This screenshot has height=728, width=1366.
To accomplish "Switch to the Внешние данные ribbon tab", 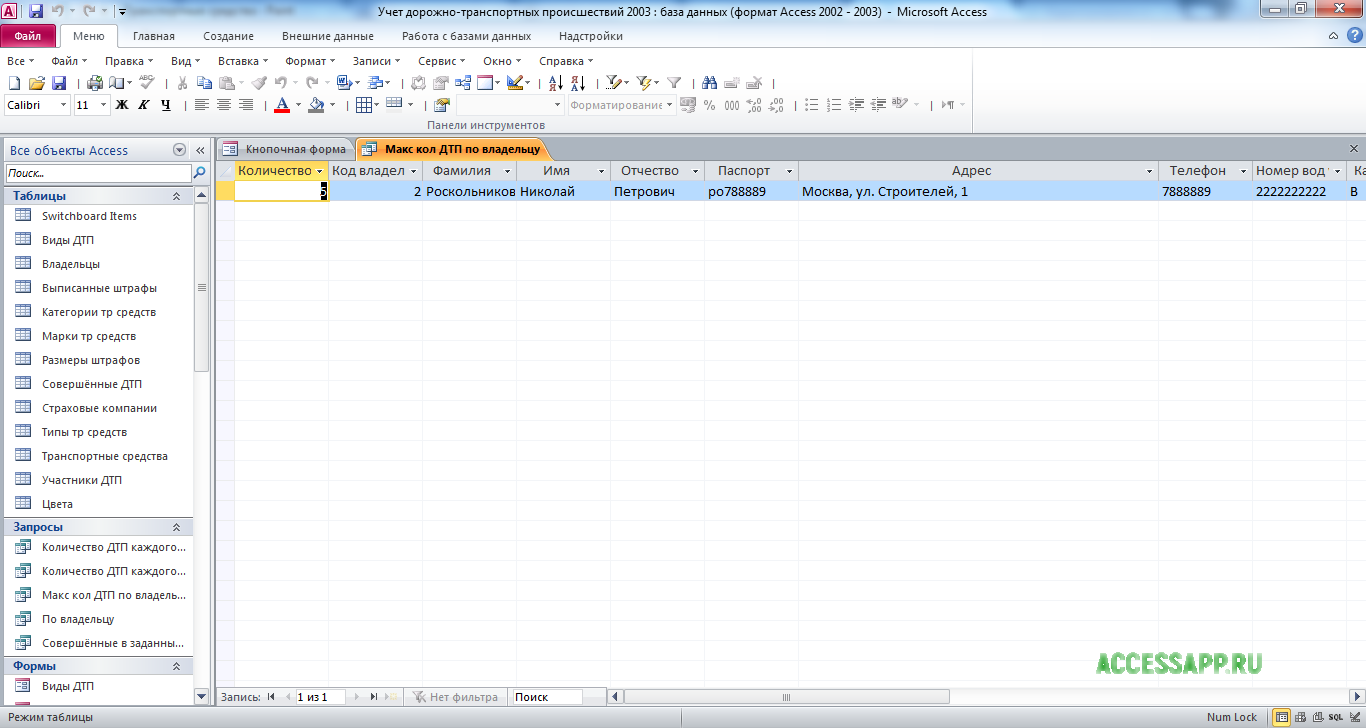I will (x=328, y=36).
